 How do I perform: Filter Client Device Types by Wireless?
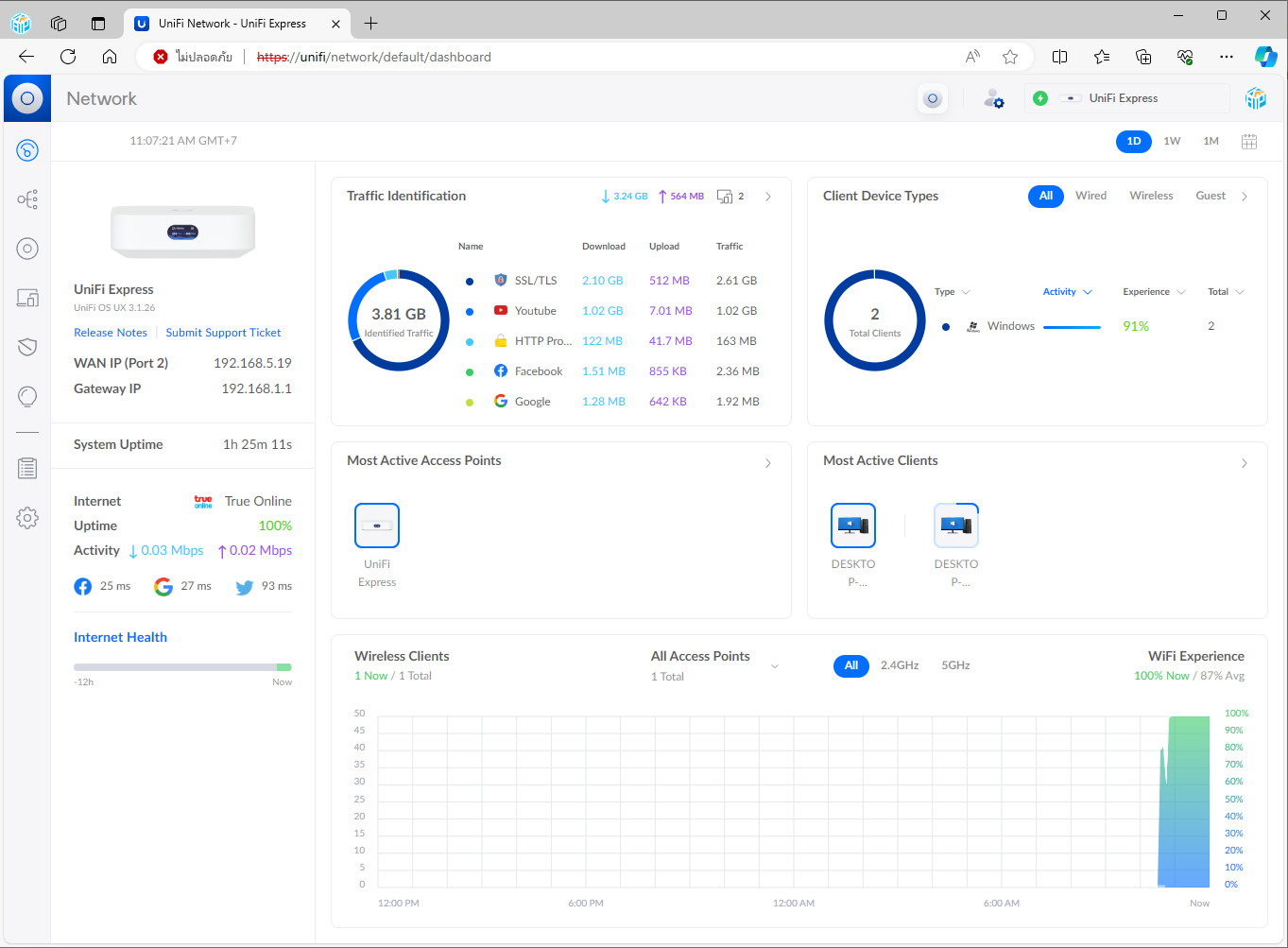pos(1151,196)
